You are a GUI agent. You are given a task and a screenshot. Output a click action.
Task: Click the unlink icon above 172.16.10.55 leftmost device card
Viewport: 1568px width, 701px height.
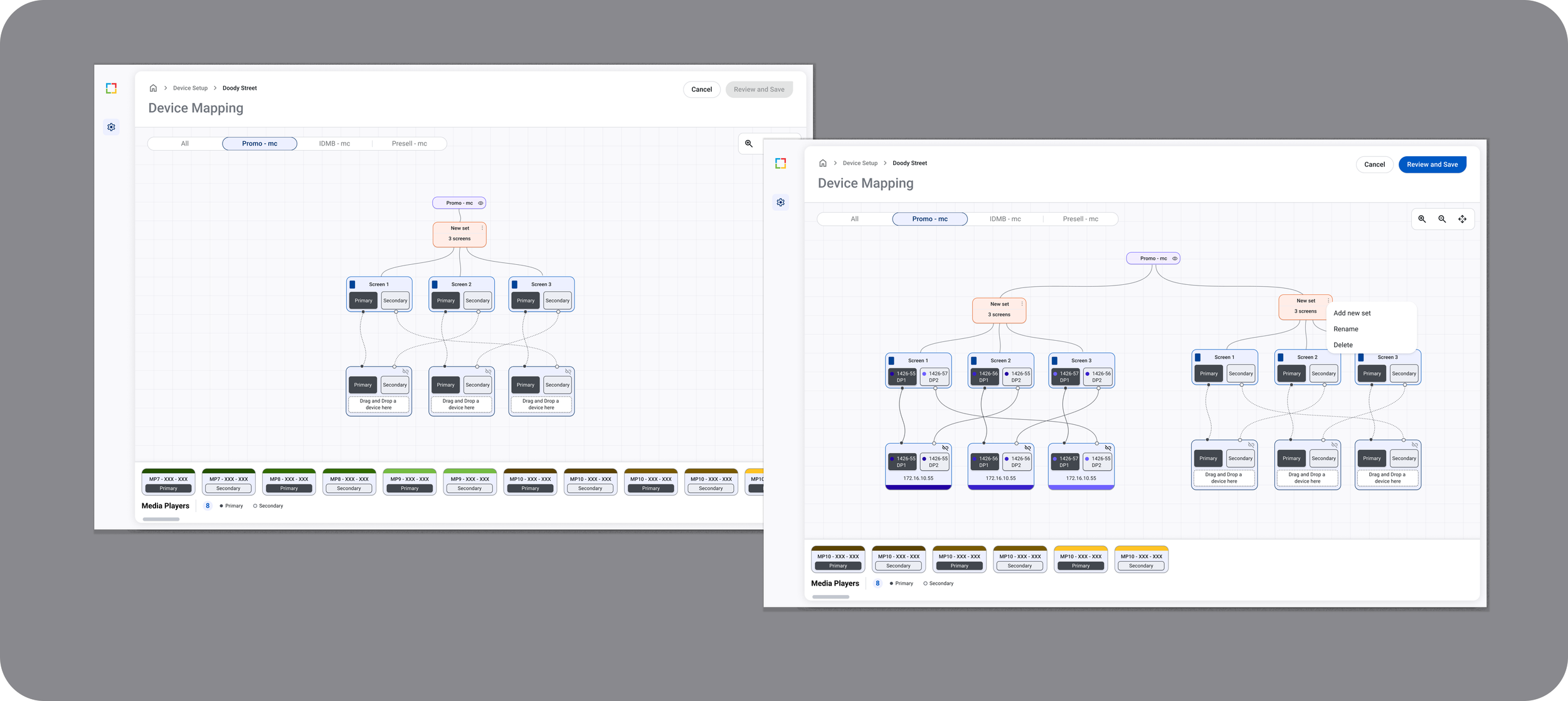945,448
